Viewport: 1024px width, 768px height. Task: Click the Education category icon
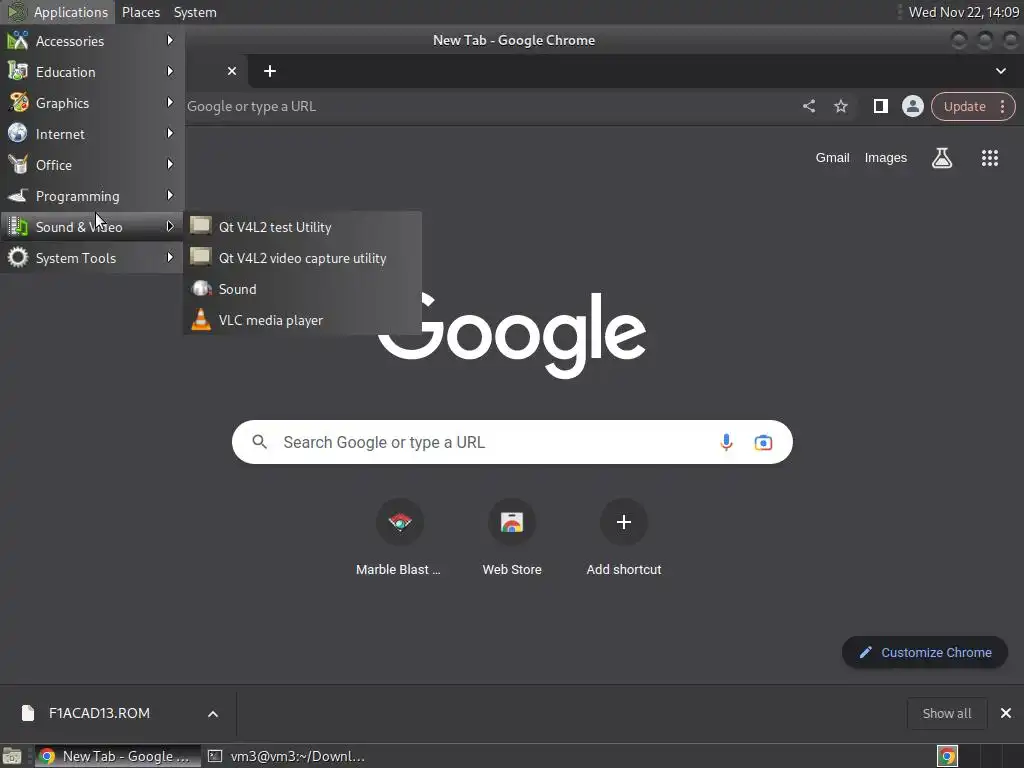[18, 71]
